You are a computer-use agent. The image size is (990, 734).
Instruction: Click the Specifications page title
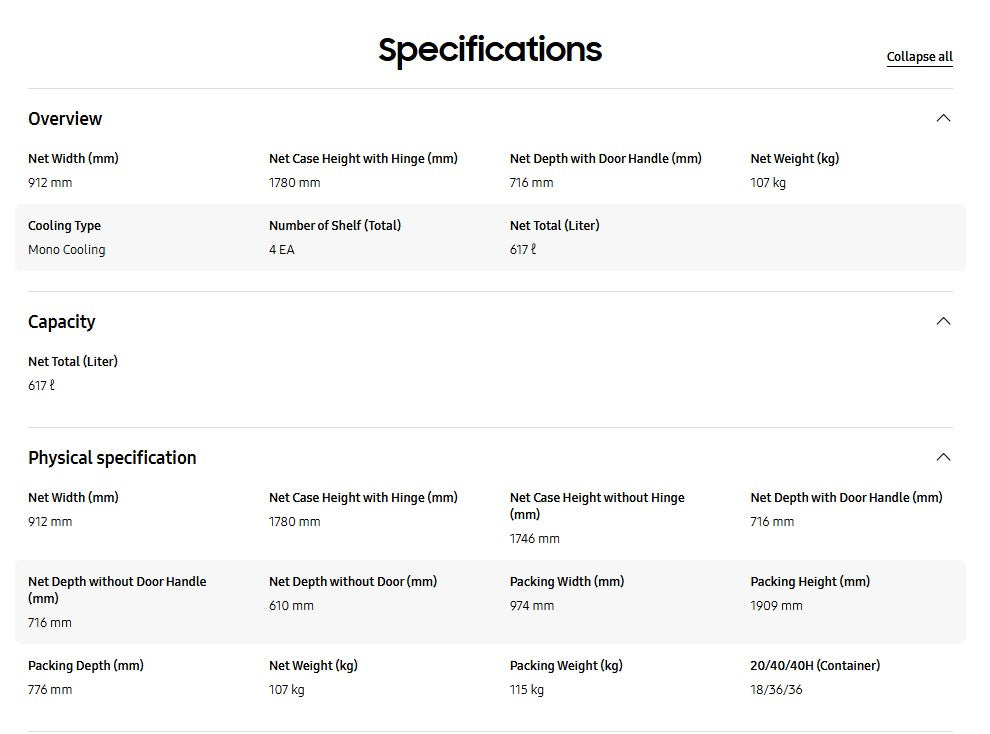(490, 49)
